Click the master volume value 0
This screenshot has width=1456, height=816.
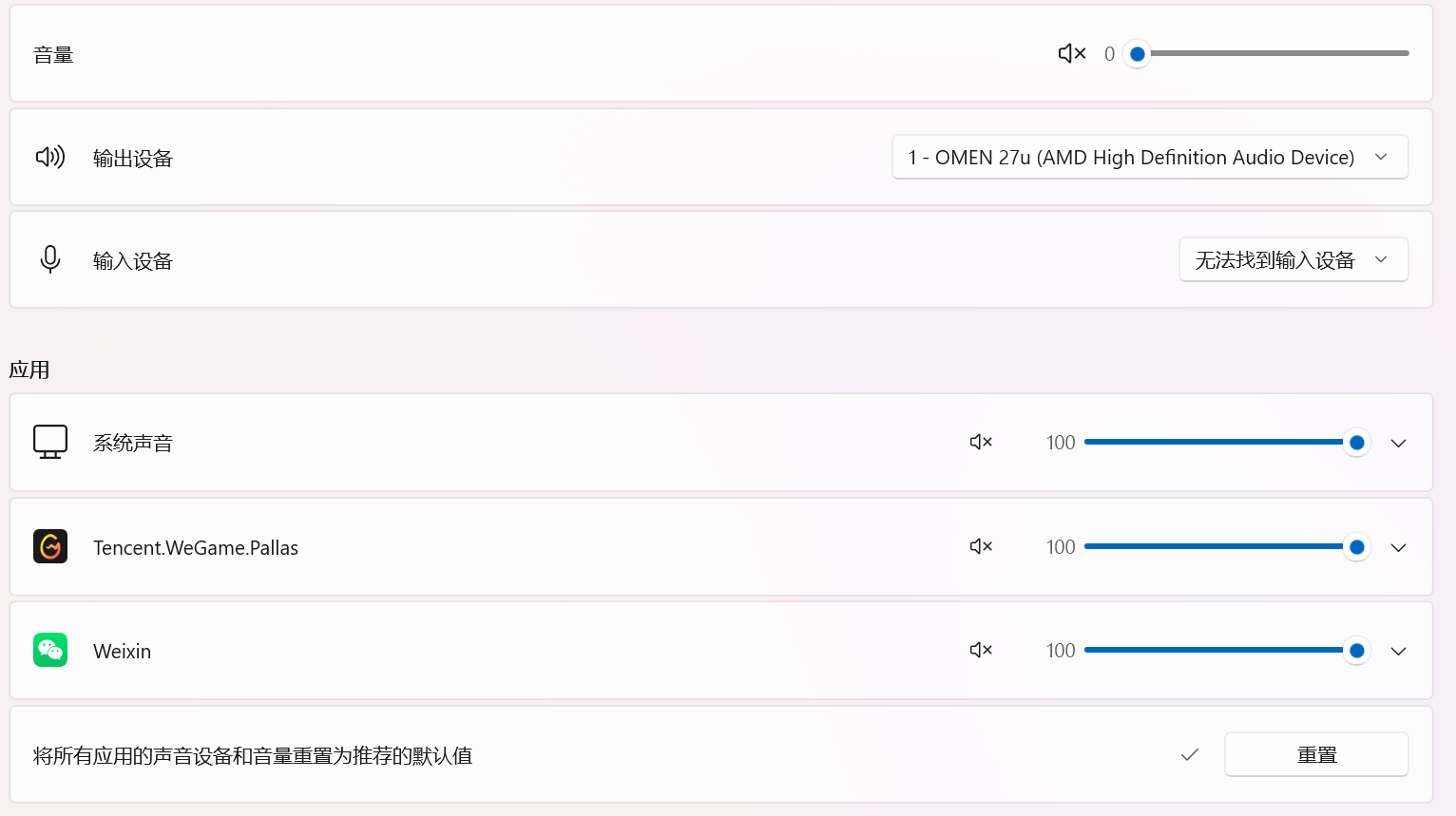[1109, 54]
